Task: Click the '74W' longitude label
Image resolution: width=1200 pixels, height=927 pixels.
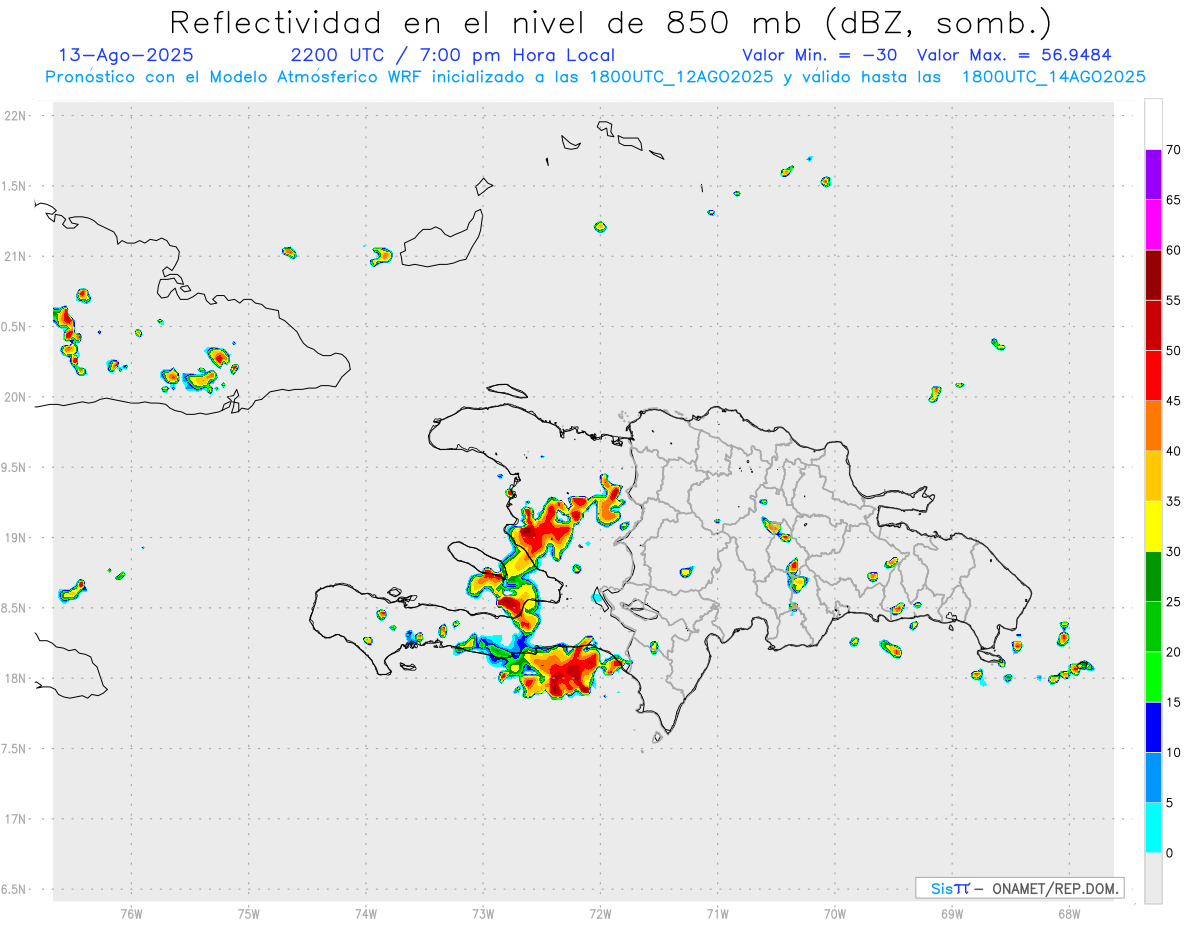Action: click(366, 913)
